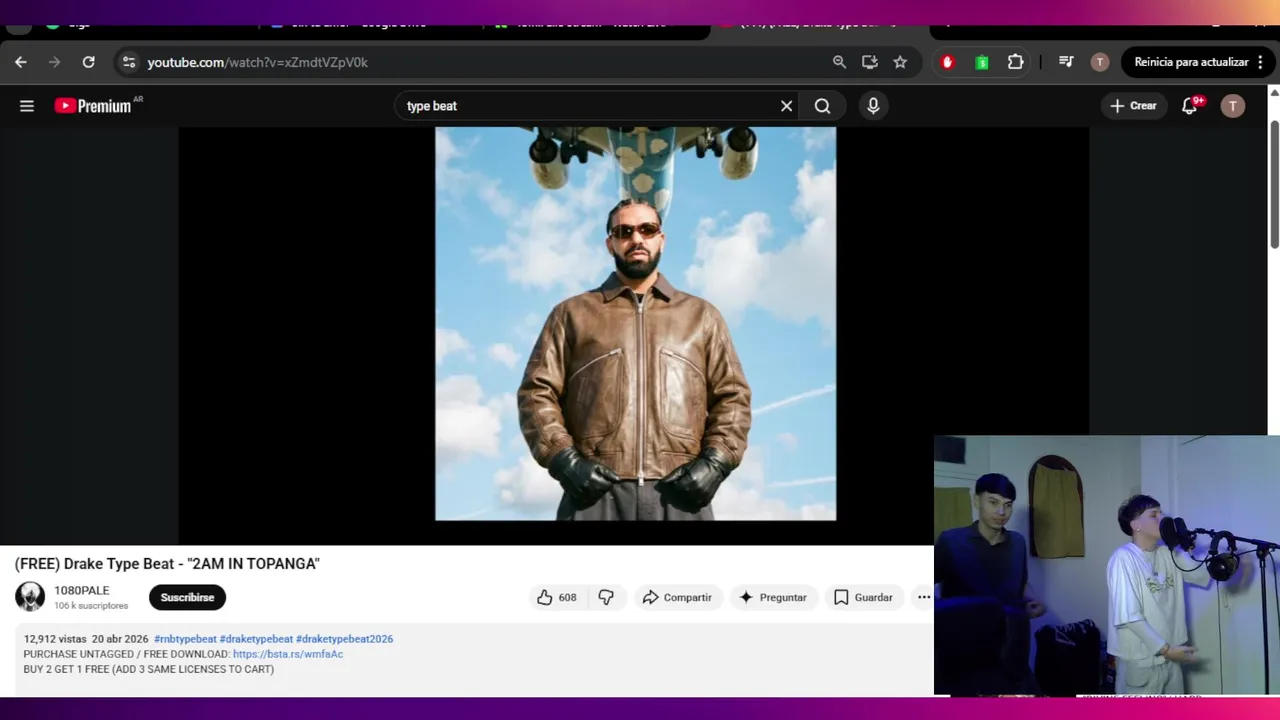Open the Crear create menu

(x=1133, y=106)
